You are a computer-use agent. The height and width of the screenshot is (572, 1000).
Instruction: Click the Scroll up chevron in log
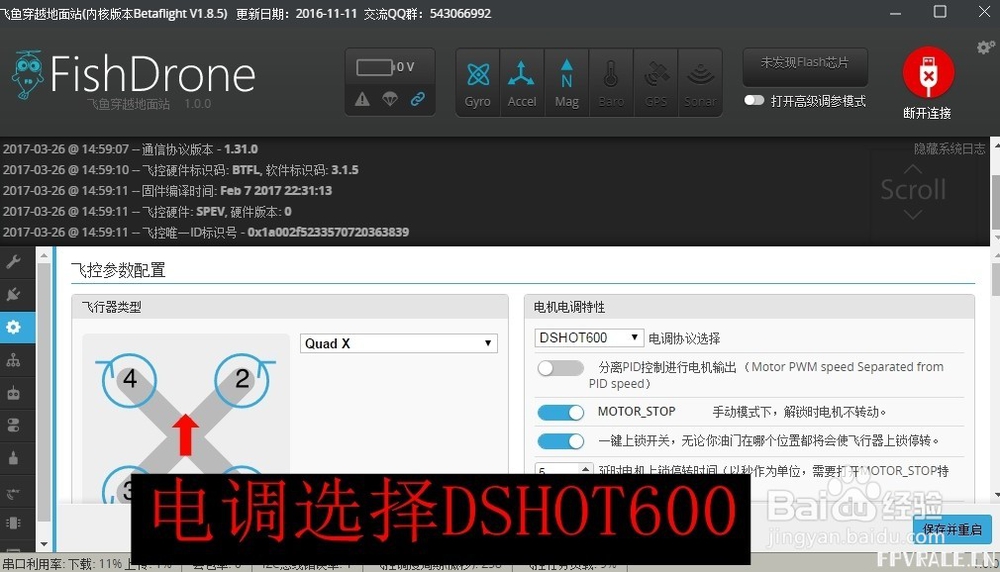click(x=913, y=169)
